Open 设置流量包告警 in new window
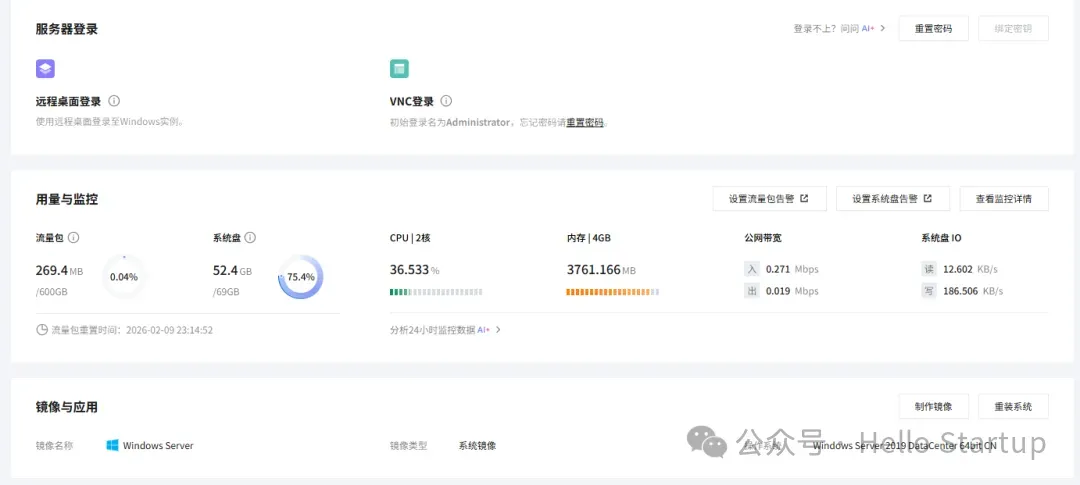The width and height of the screenshot is (1080, 485). tap(769, 199)
